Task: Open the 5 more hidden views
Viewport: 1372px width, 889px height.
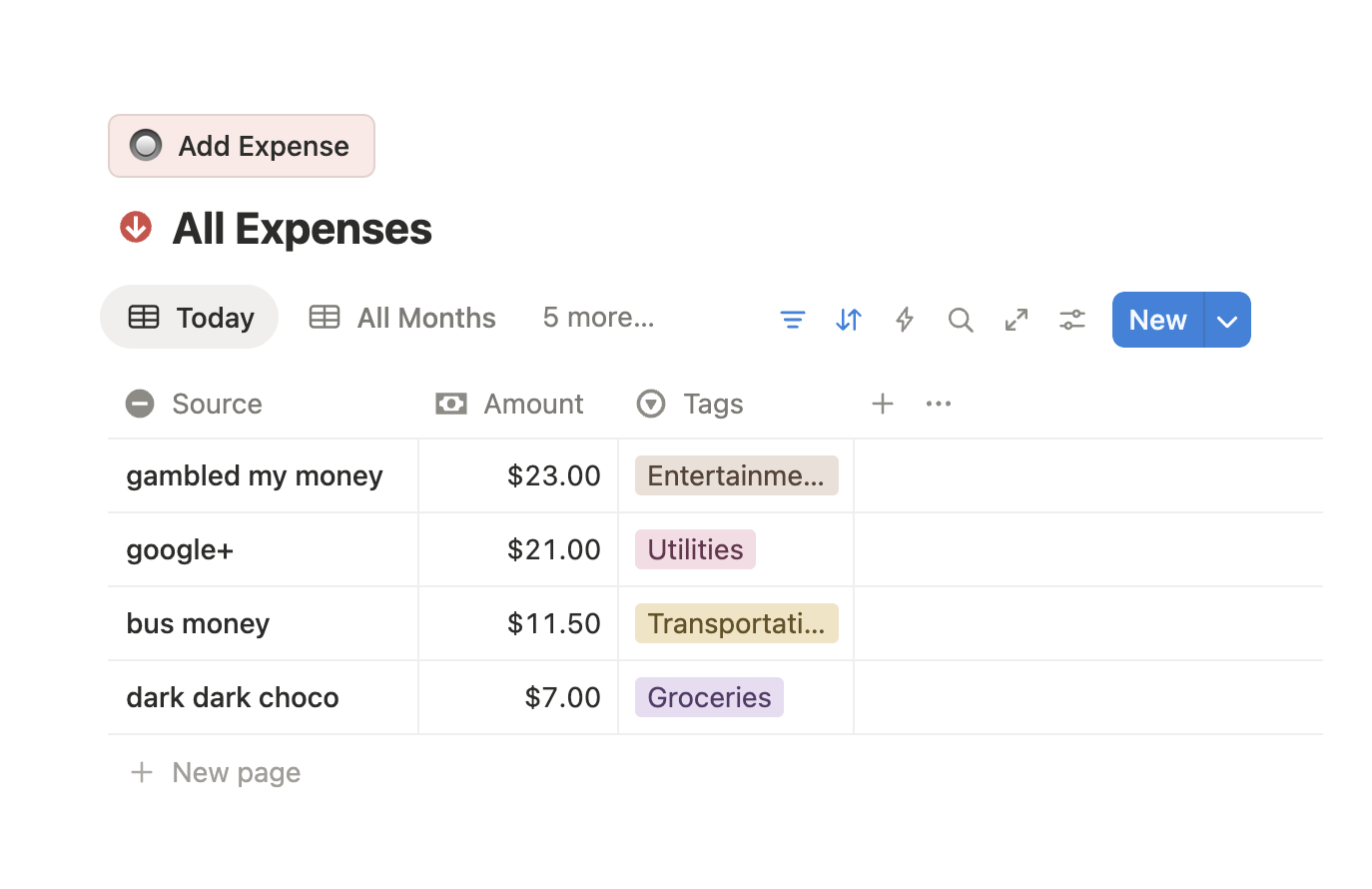Action: pos(597,317)
